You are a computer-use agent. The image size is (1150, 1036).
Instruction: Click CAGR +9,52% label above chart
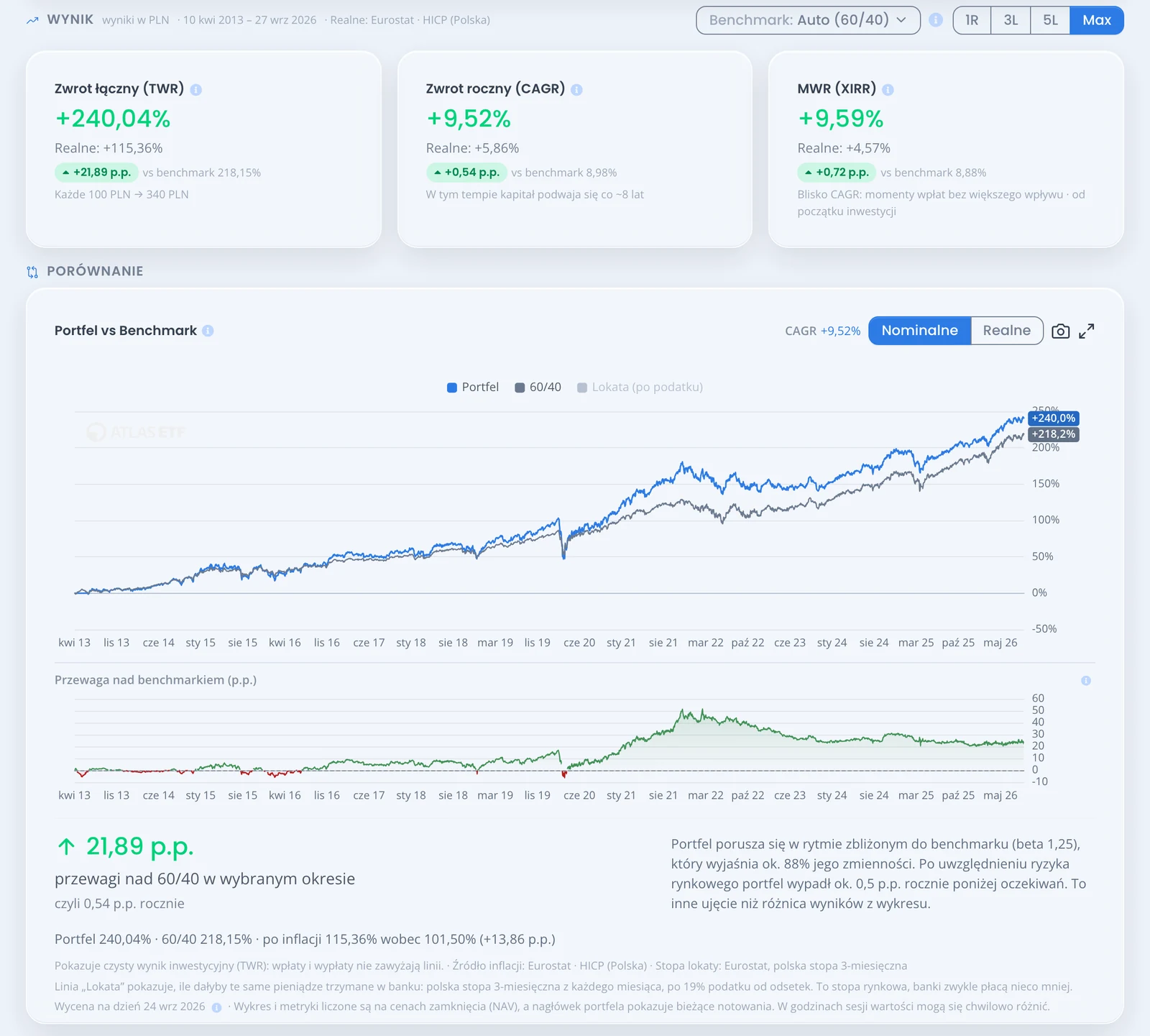click(822, 331)
